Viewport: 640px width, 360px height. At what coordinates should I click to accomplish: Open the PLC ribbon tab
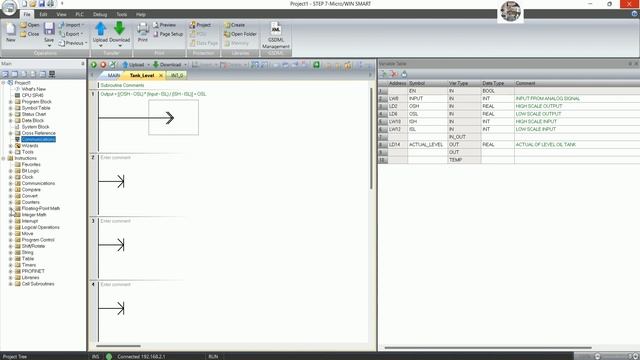[80, 14]
